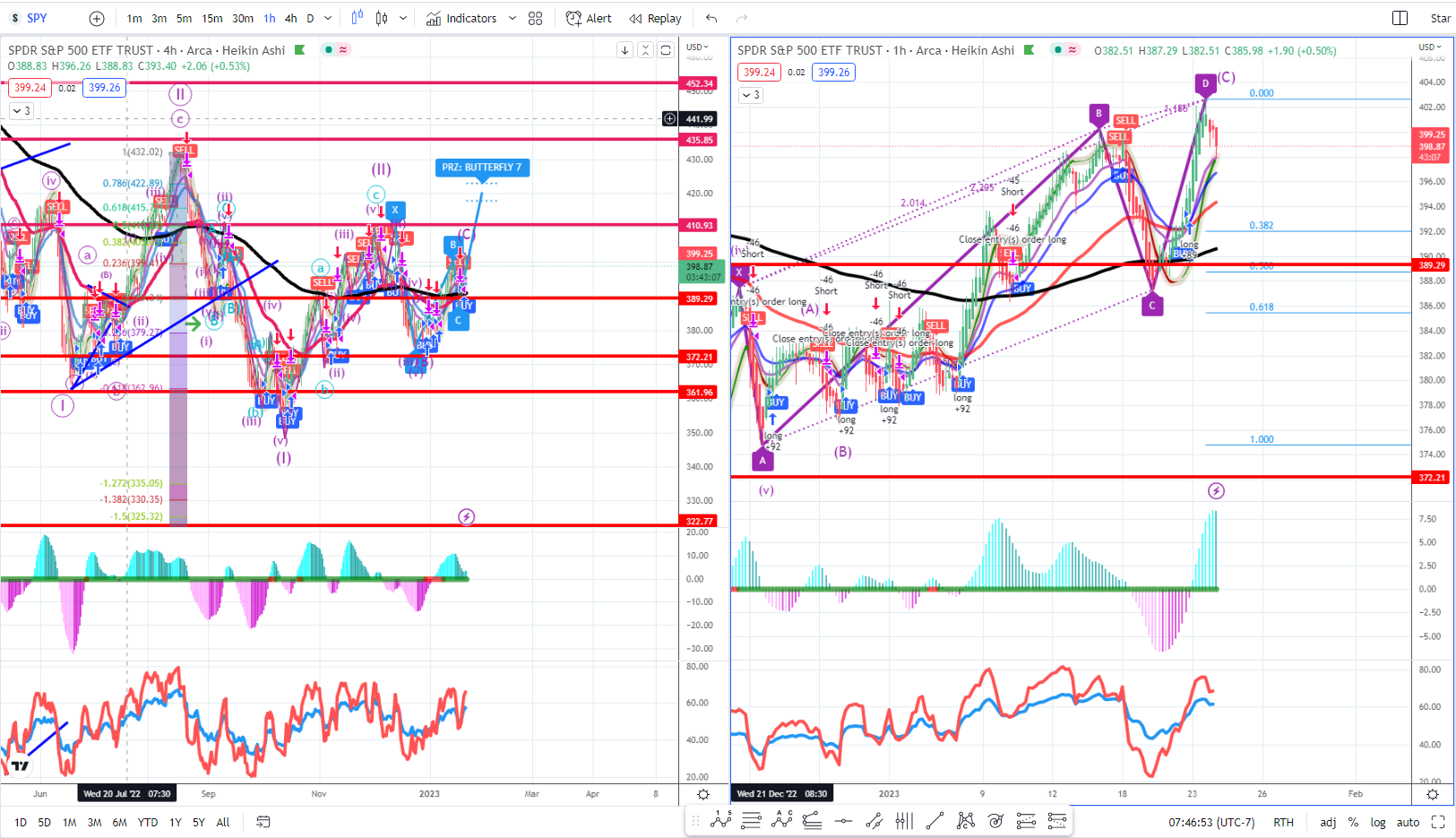Image resolution: width=1456 pixels, height=838 pixels.
Task: Select the Fib spiral tool
Action: [995, 820]
